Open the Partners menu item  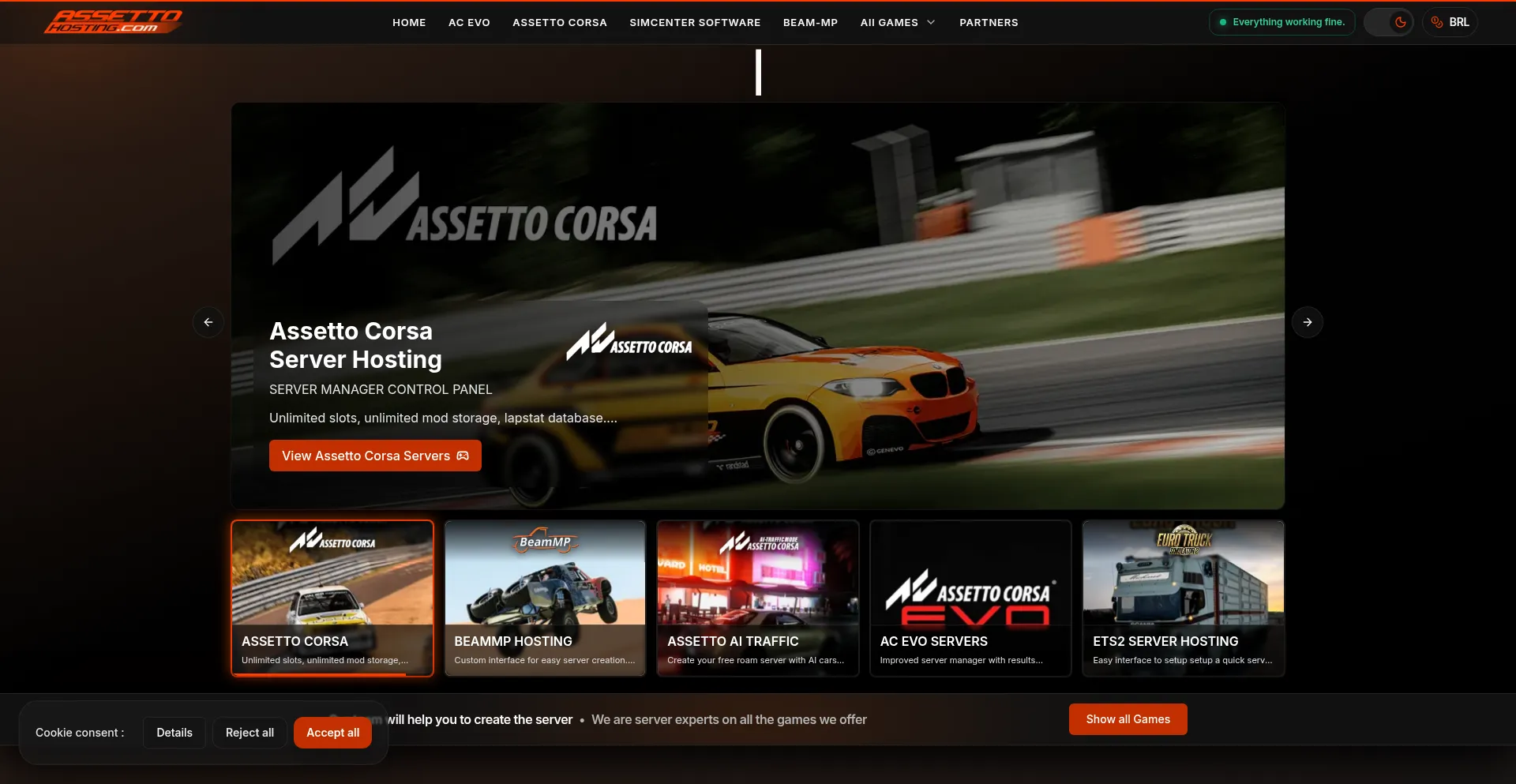[x=989, y=23]
